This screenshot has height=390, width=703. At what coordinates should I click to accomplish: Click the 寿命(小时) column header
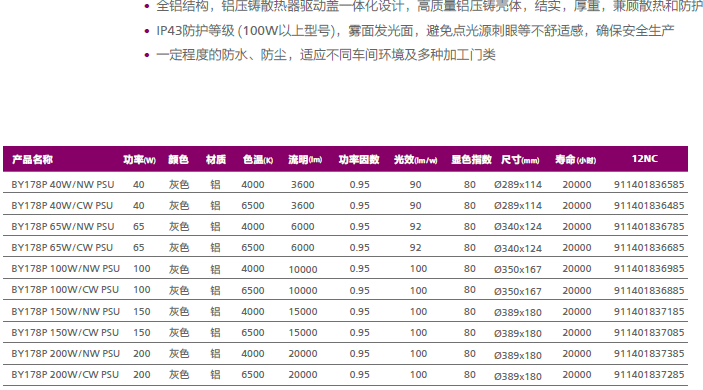pyautogui.click(x=575, y=160)
